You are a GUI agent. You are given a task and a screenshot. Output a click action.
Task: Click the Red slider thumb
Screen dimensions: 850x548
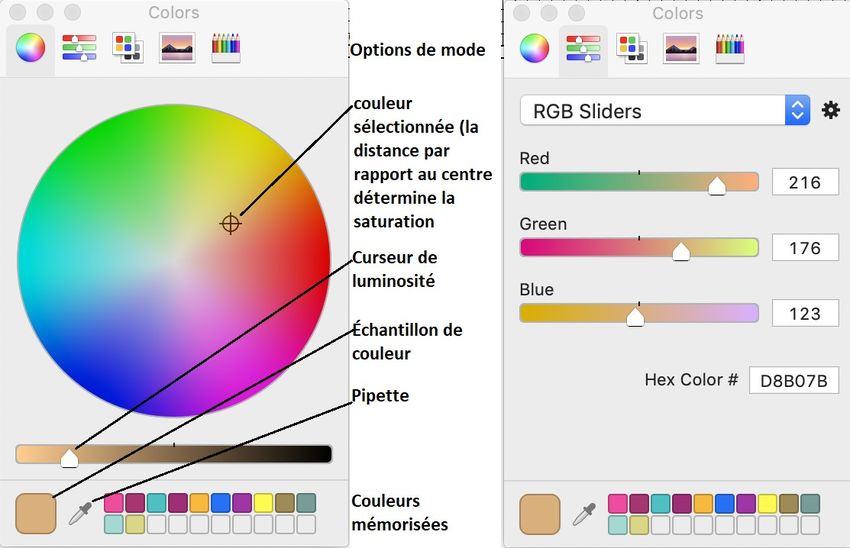tap(717, 186)
